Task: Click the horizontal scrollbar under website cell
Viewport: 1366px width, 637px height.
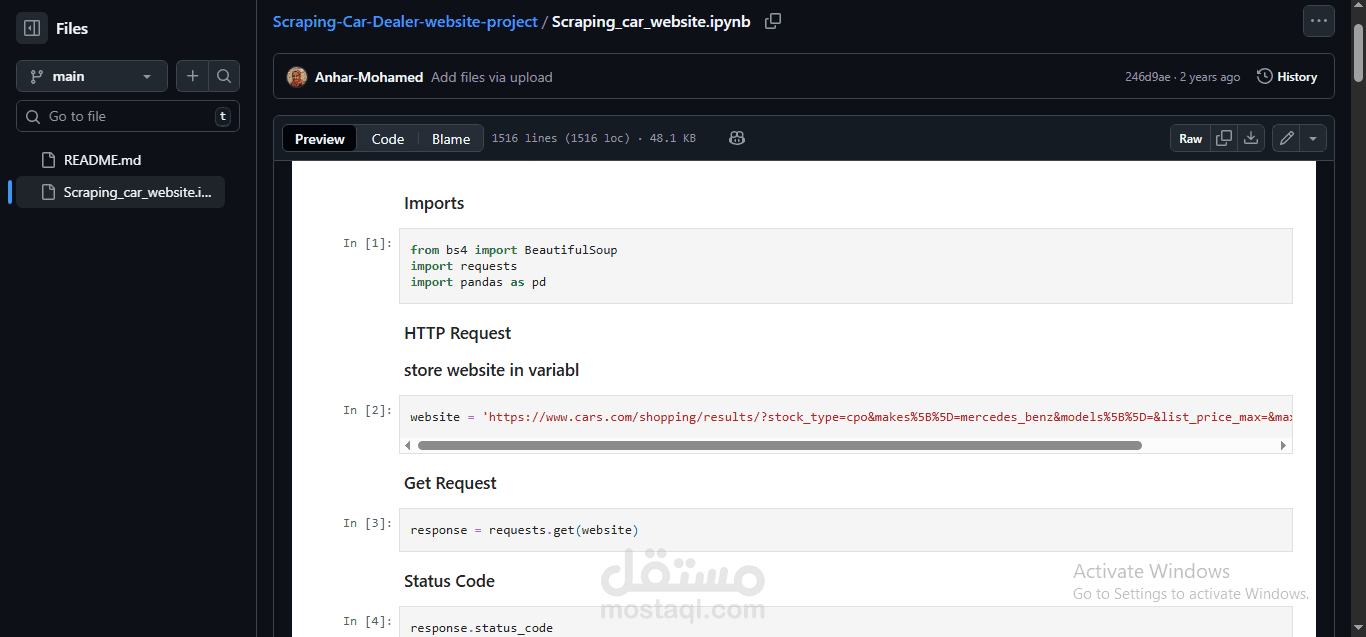Action: [x=780, y=445]
